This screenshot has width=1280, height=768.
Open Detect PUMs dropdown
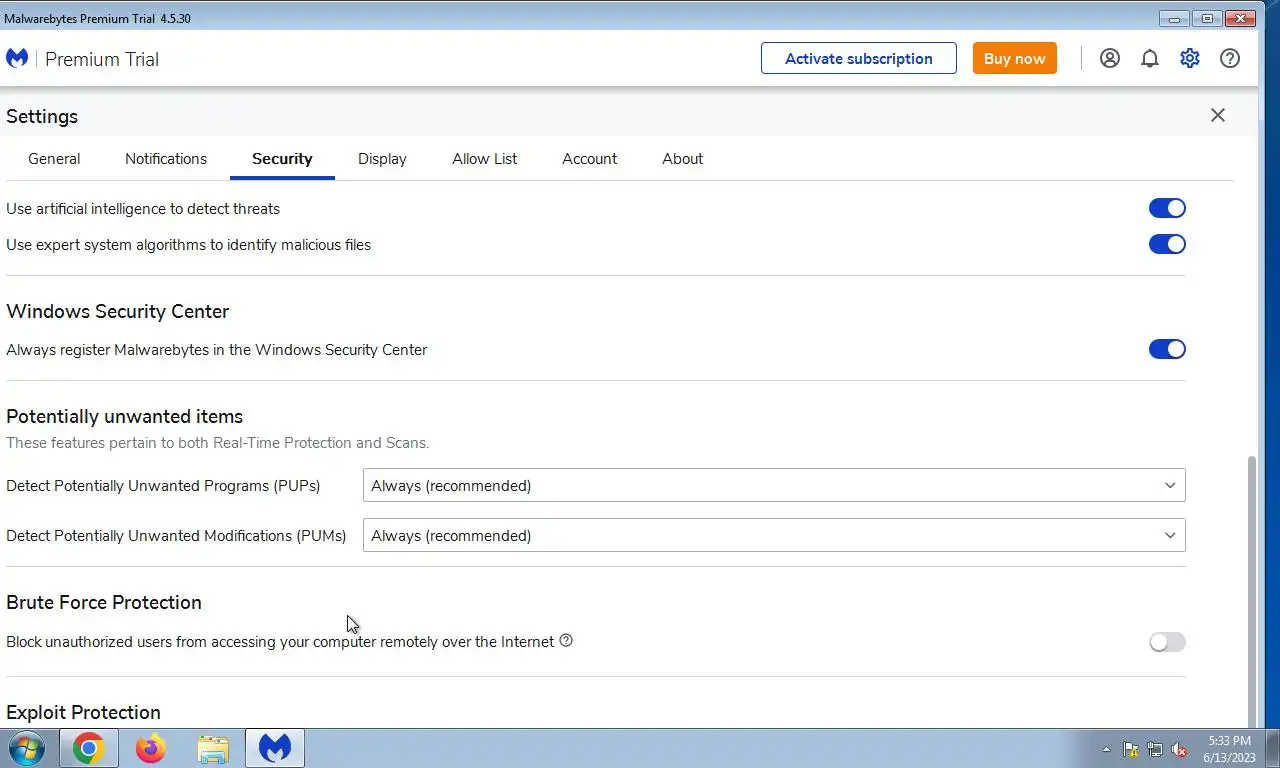point(774,535)
